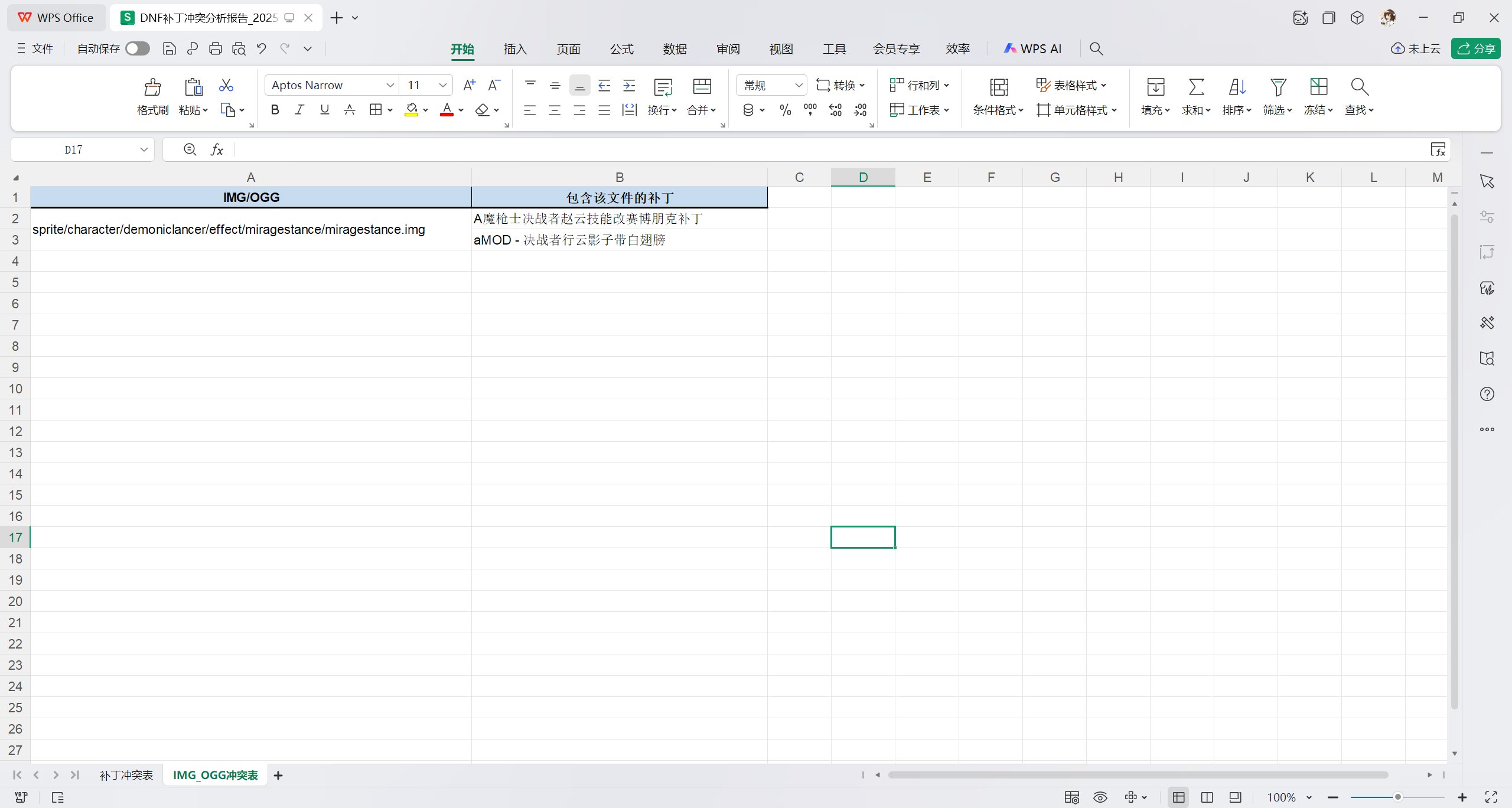Click the Wrap Text (换行) icon

click(x=663, y=87)
